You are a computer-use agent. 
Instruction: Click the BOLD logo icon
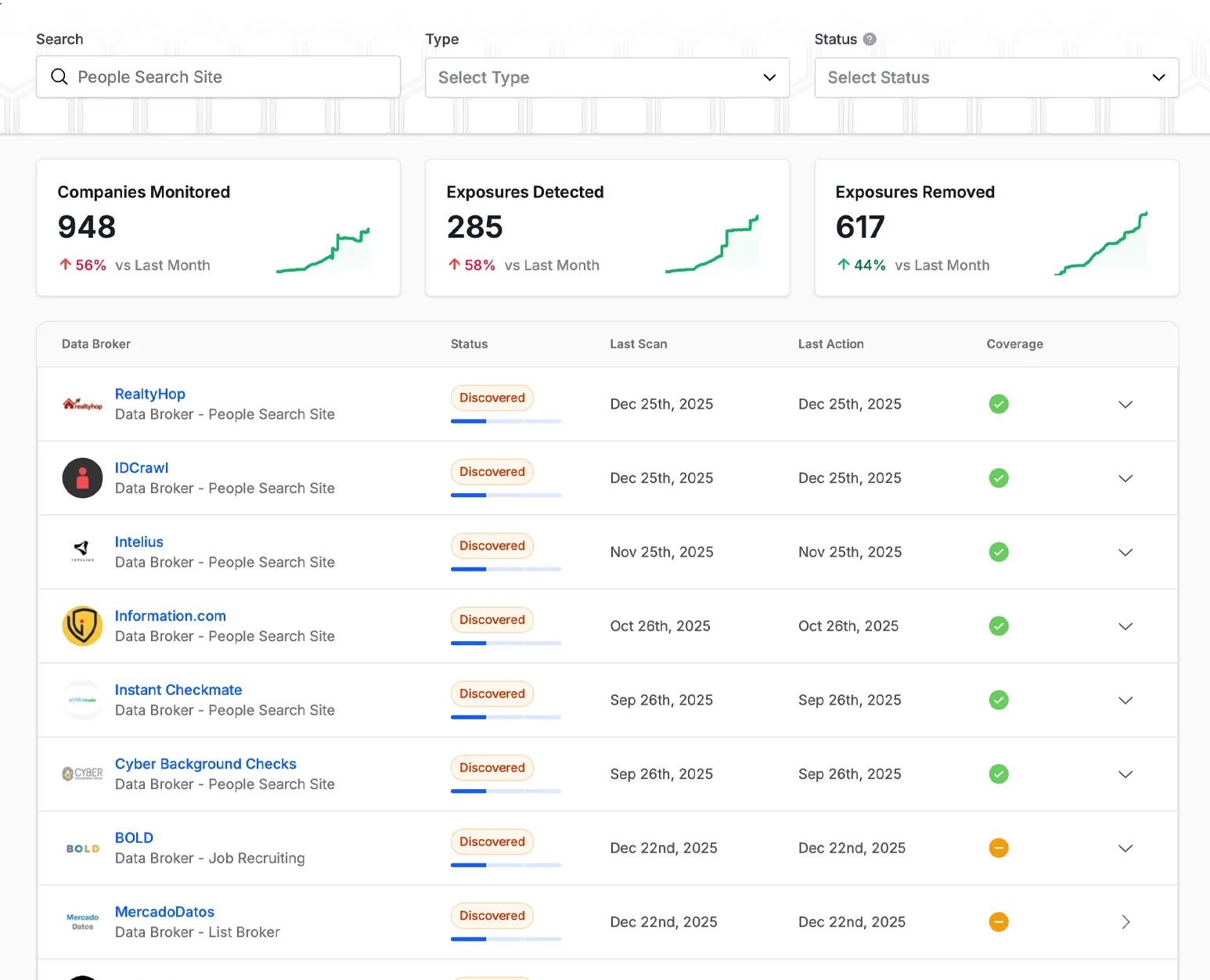pos(82,848)
